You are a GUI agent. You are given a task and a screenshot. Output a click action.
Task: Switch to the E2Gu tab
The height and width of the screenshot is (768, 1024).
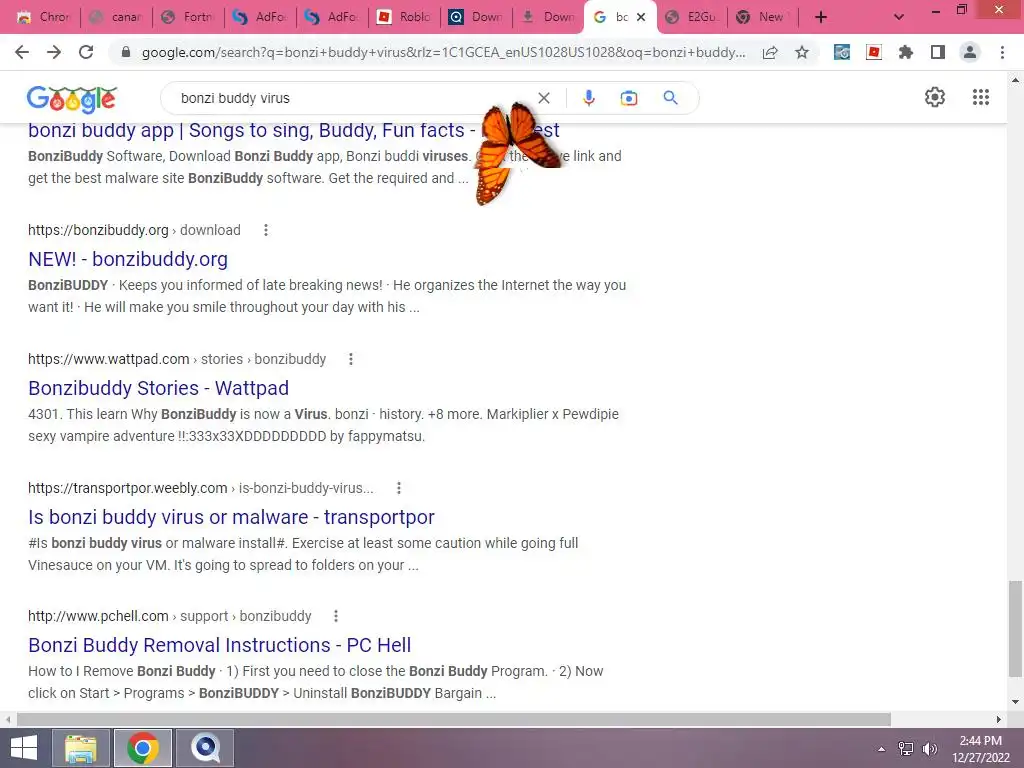click(692, 17)
